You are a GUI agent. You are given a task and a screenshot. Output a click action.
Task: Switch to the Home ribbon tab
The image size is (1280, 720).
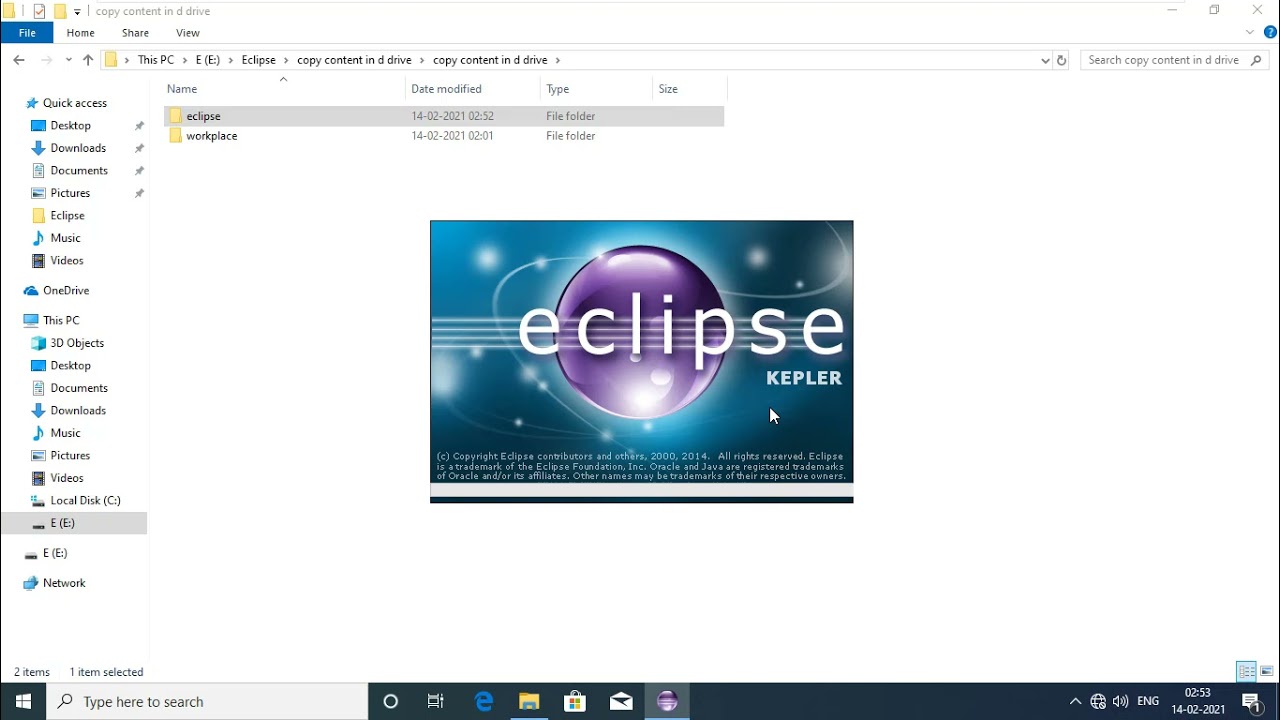pos(81,33)
